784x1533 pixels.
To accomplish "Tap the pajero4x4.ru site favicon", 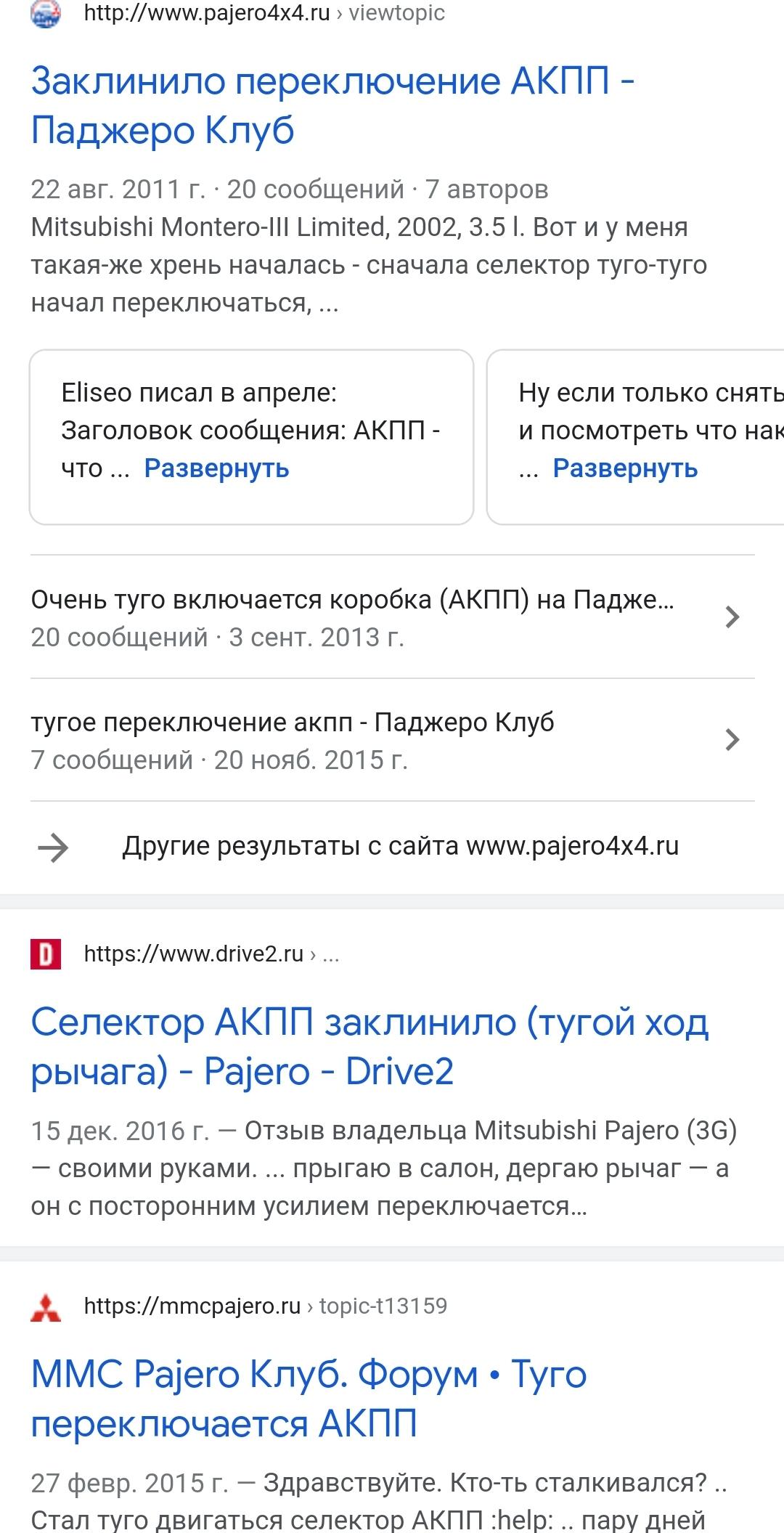I will click(x=46, y=13).
